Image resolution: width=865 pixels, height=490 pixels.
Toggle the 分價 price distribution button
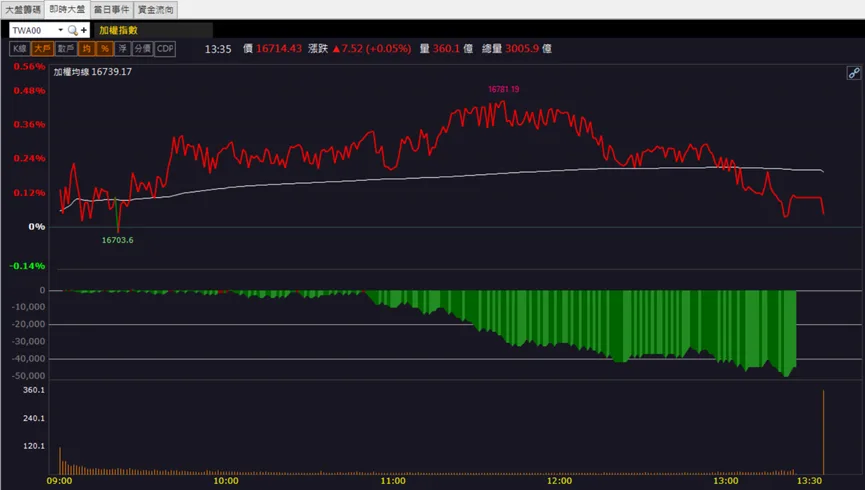click(x=142, y=49)
